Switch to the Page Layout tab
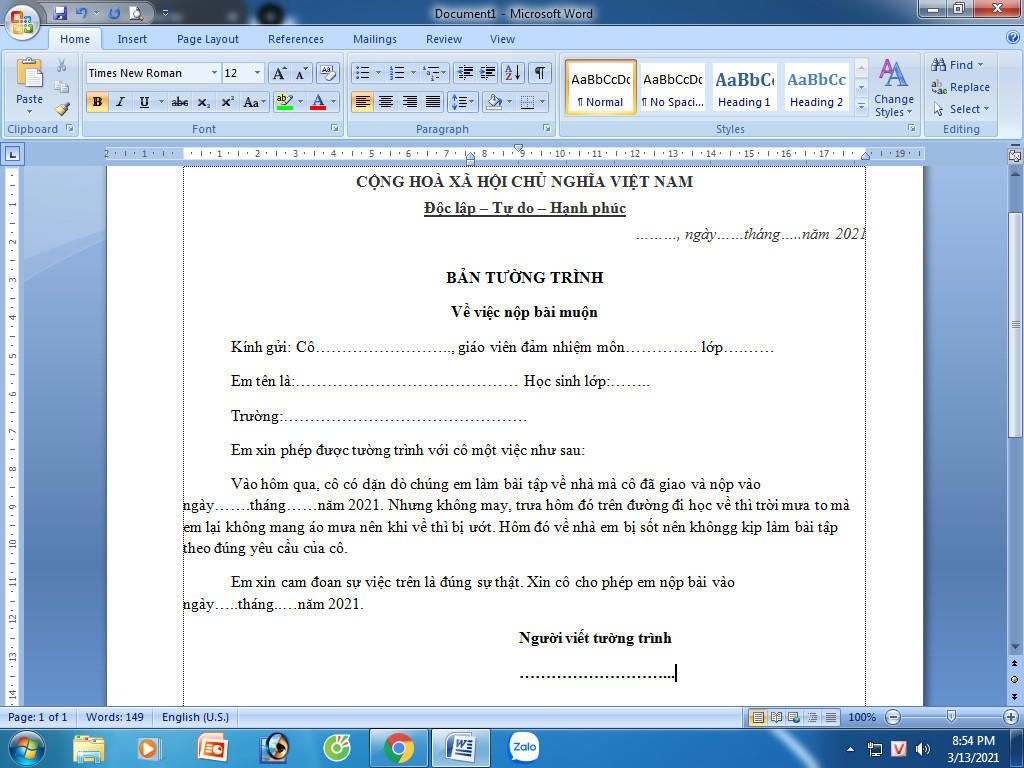 208,39
